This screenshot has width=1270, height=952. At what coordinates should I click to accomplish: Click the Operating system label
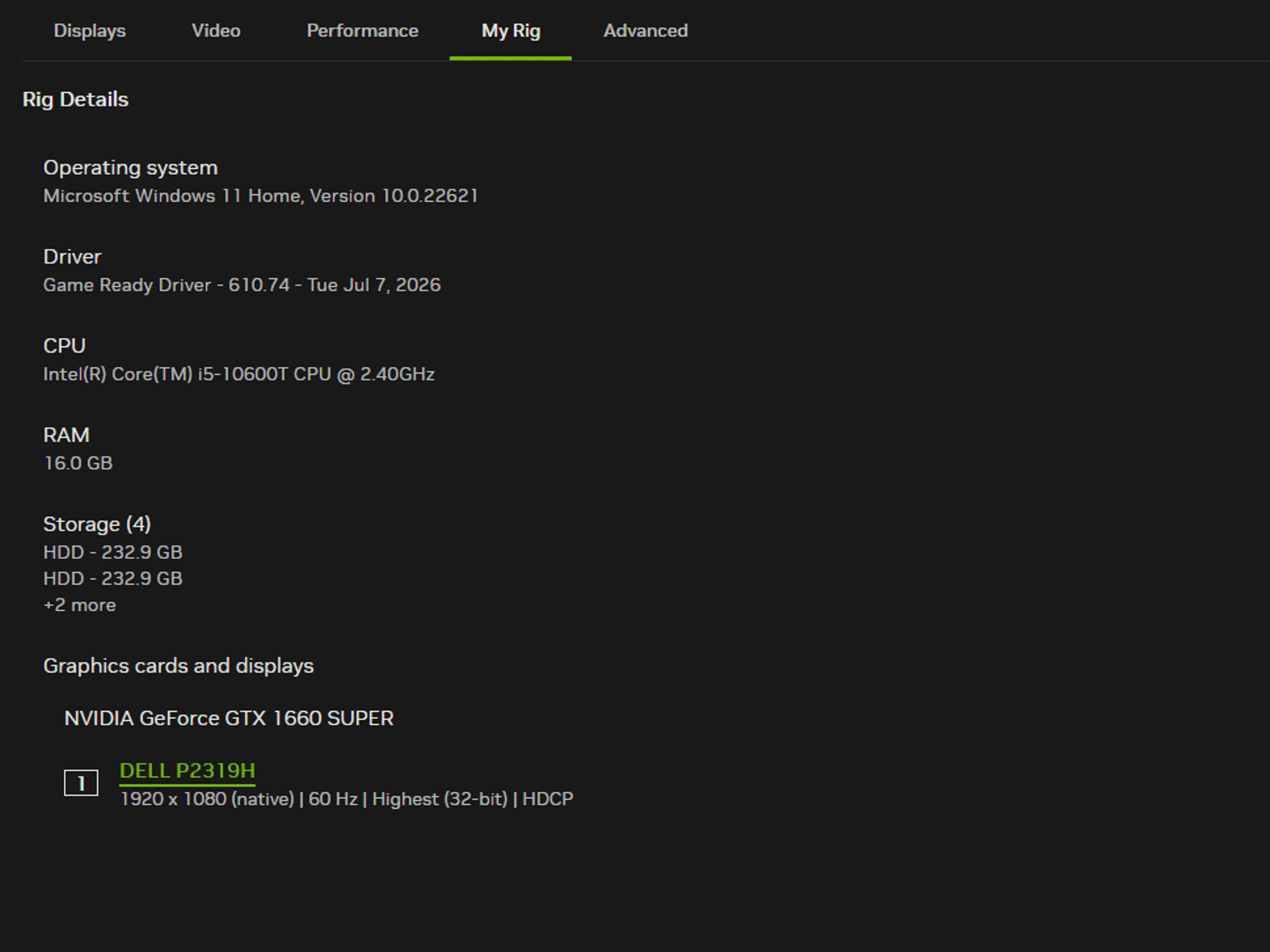point(130,167)
